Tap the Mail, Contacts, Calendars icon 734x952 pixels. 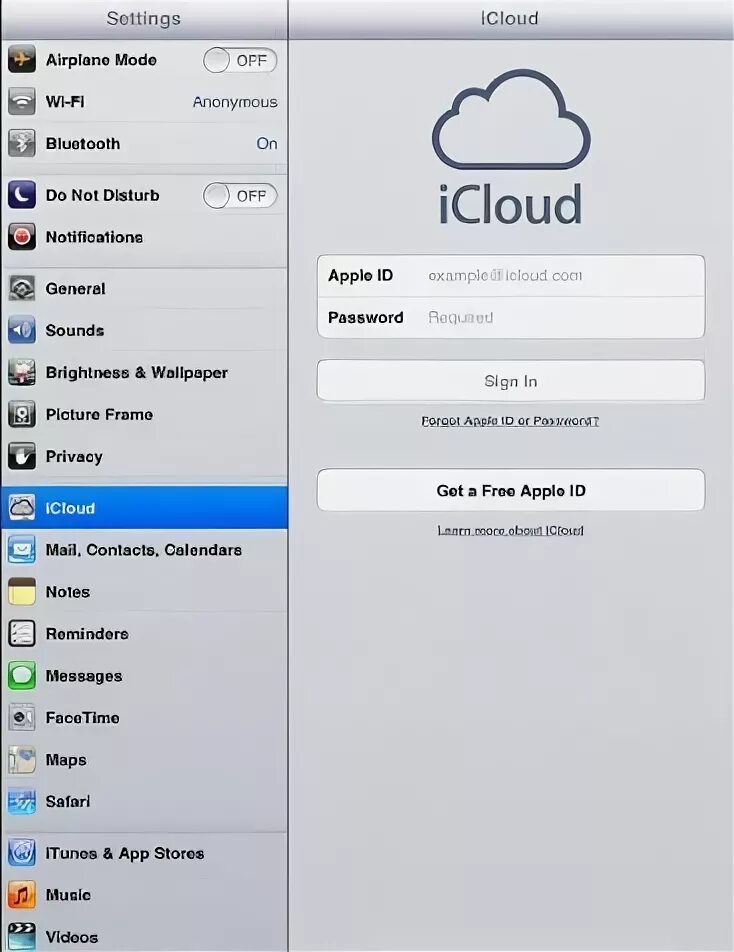point(22,549)
